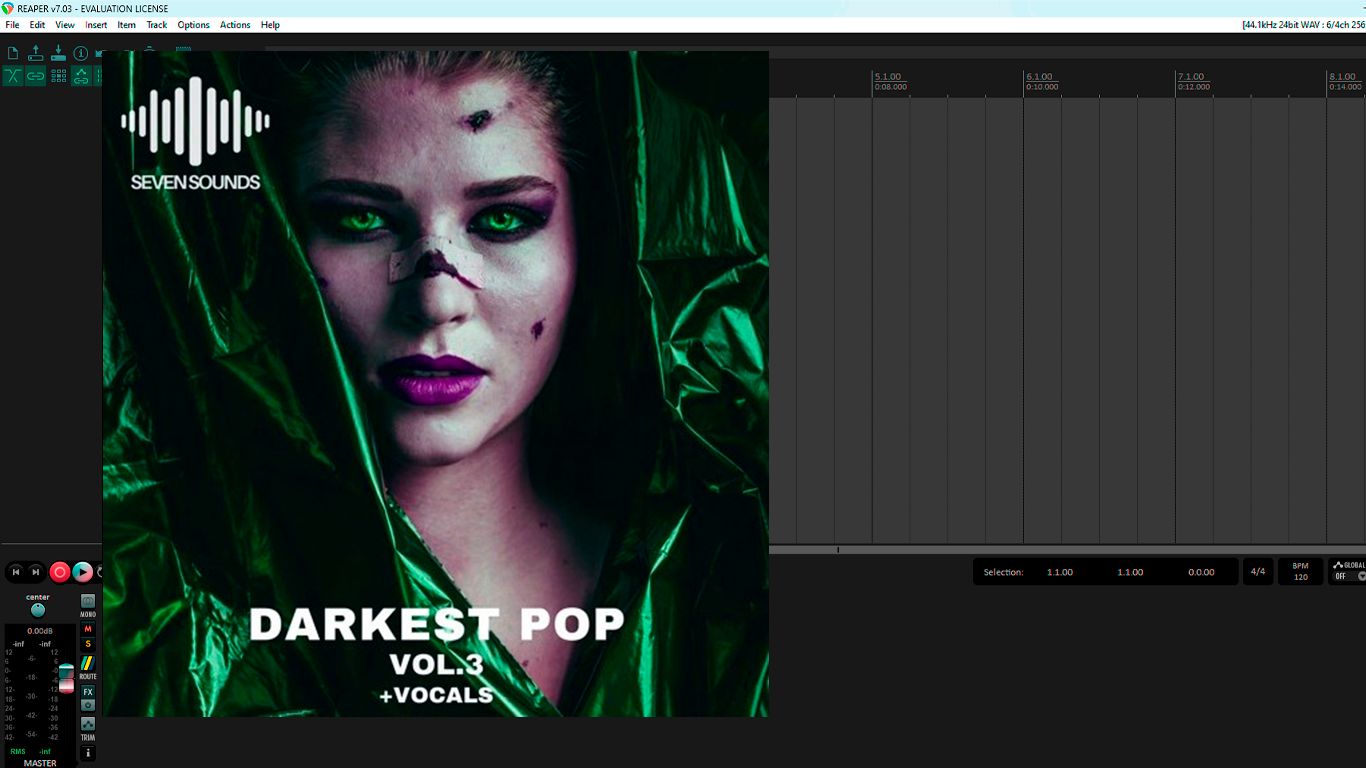The height and width of the screenshot is (768, 1366).
Task: Toggle the master Mono button
Action: click(88, 602)
